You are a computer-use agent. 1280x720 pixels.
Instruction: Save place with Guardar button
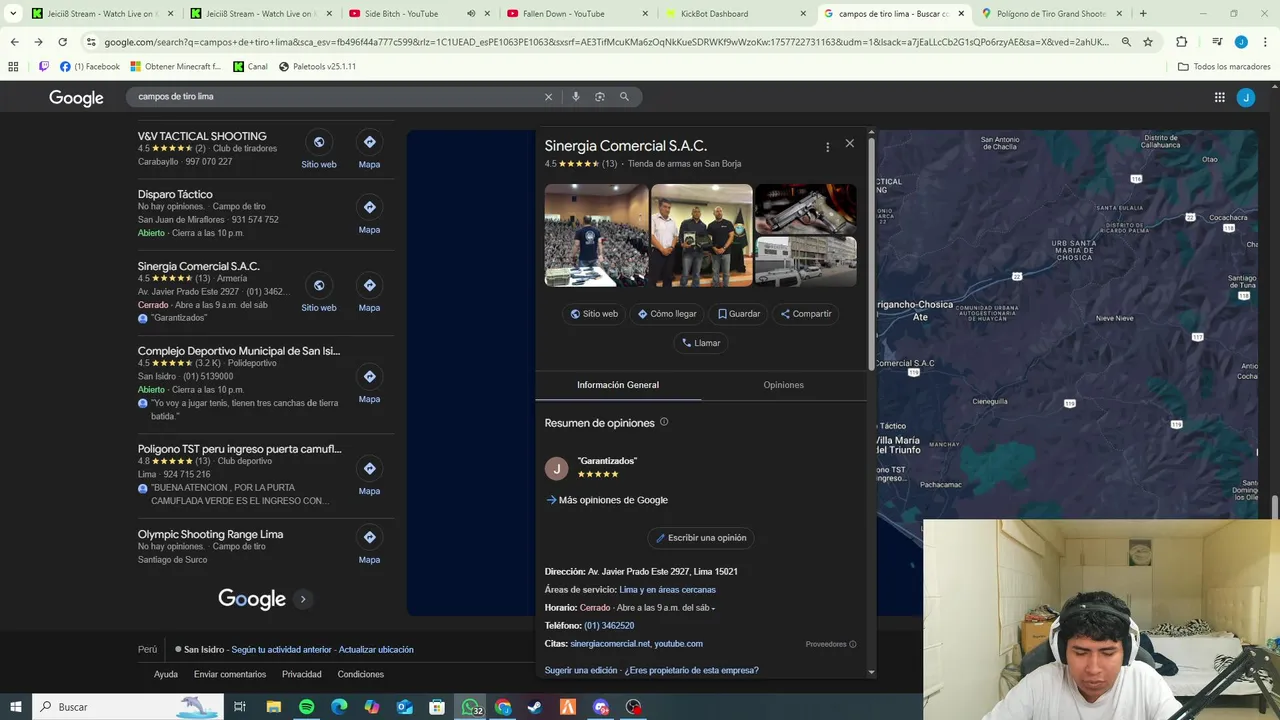739,314
